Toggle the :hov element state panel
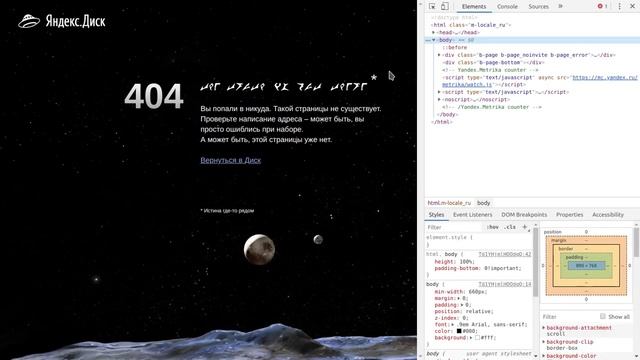 pos(493,227)
